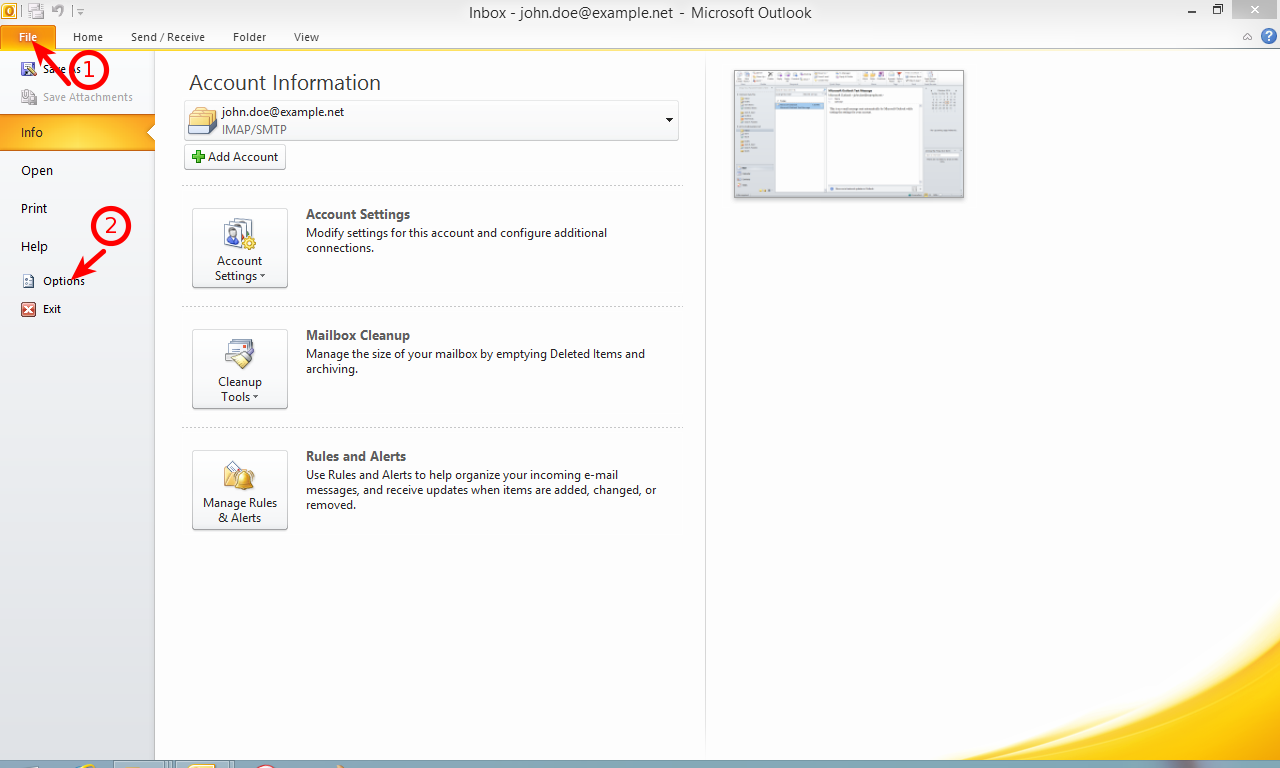Viewport: 1280px width, 768px height.
Task: Click the green plus icon on Add Account
Action: [198, 157]
